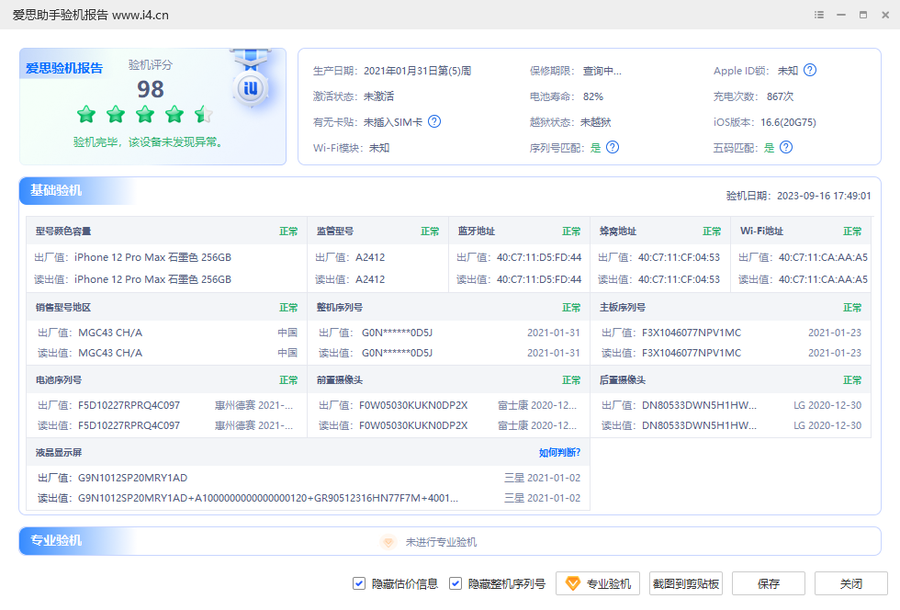Image resolution: width=900 pixels, height=610 pixels.
Task: Click the 电池寿命 value 82%
Action: (593, 96)
